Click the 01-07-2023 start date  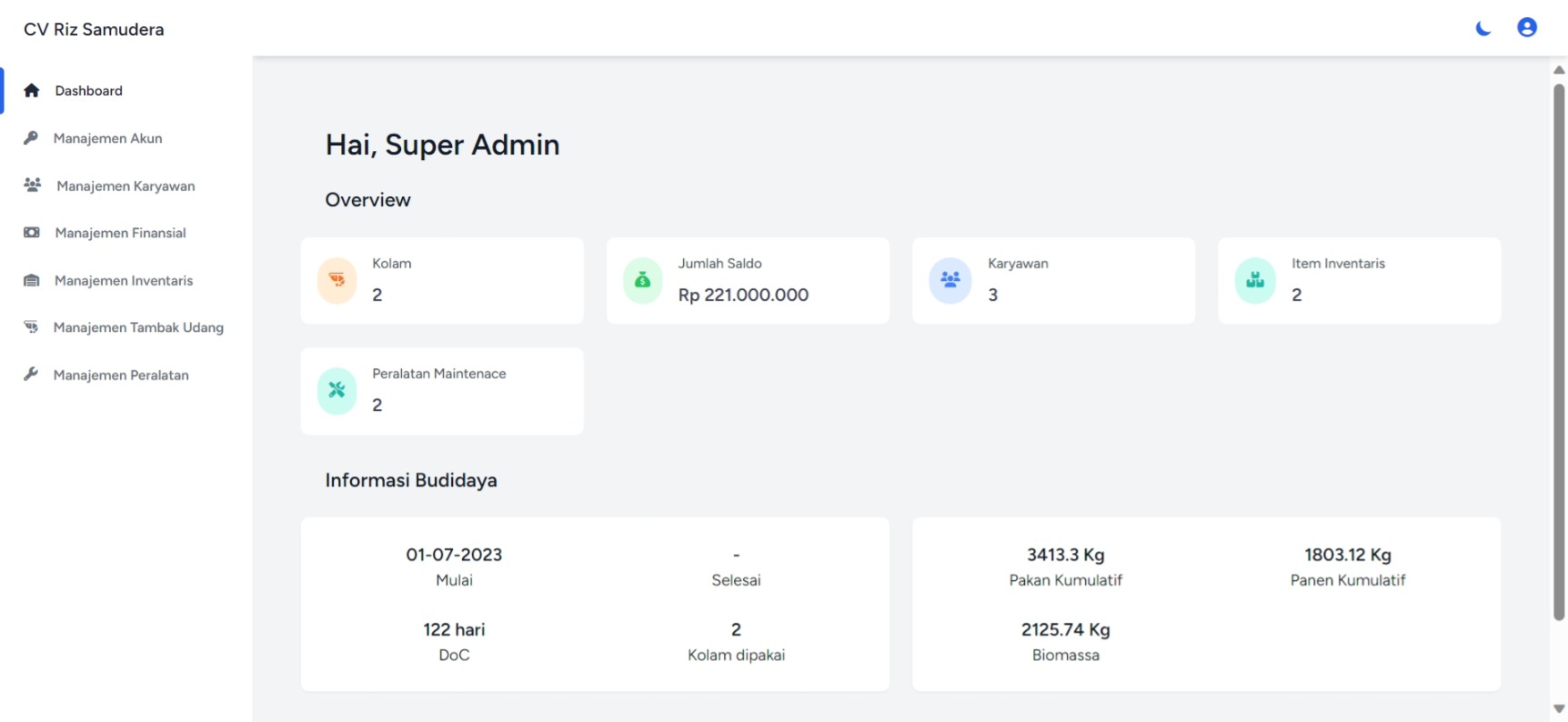point(454,555)
